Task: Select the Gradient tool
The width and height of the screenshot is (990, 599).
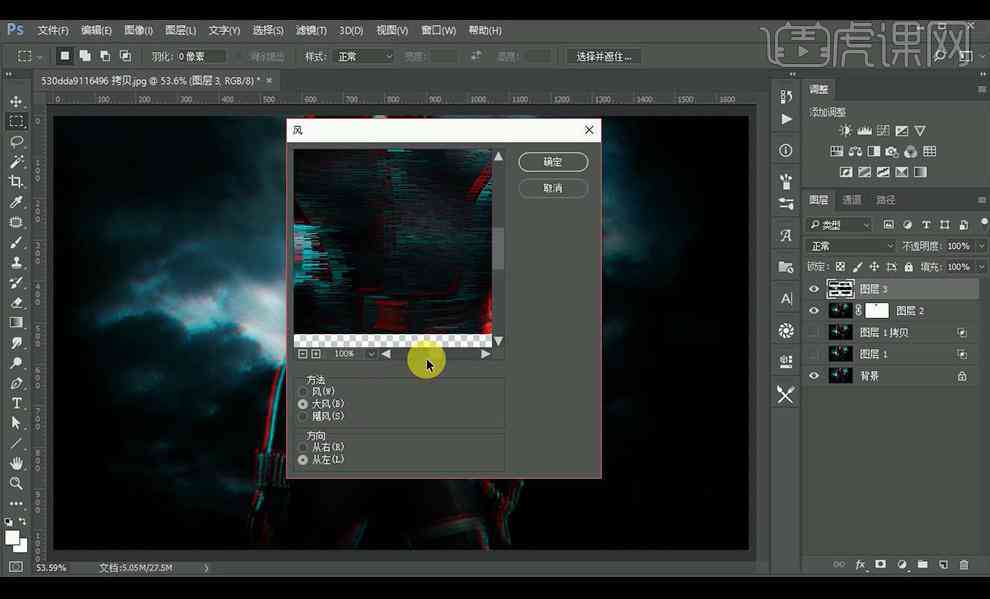Action: pos(16,323)
